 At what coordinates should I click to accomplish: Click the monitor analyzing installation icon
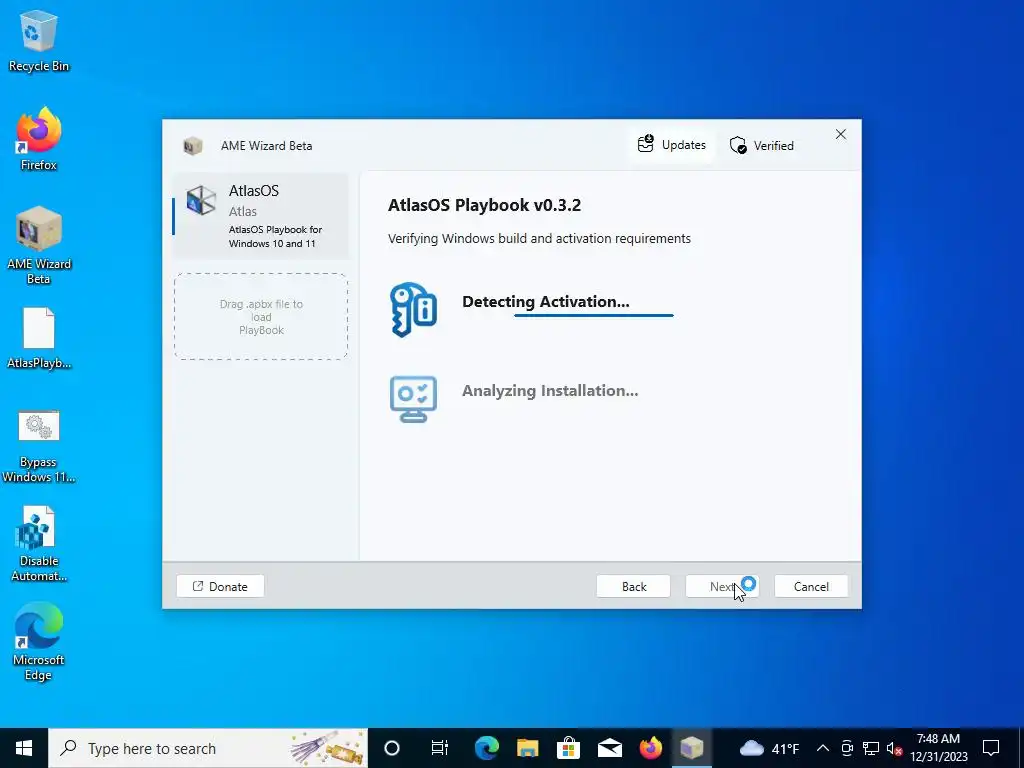point(413,398)
